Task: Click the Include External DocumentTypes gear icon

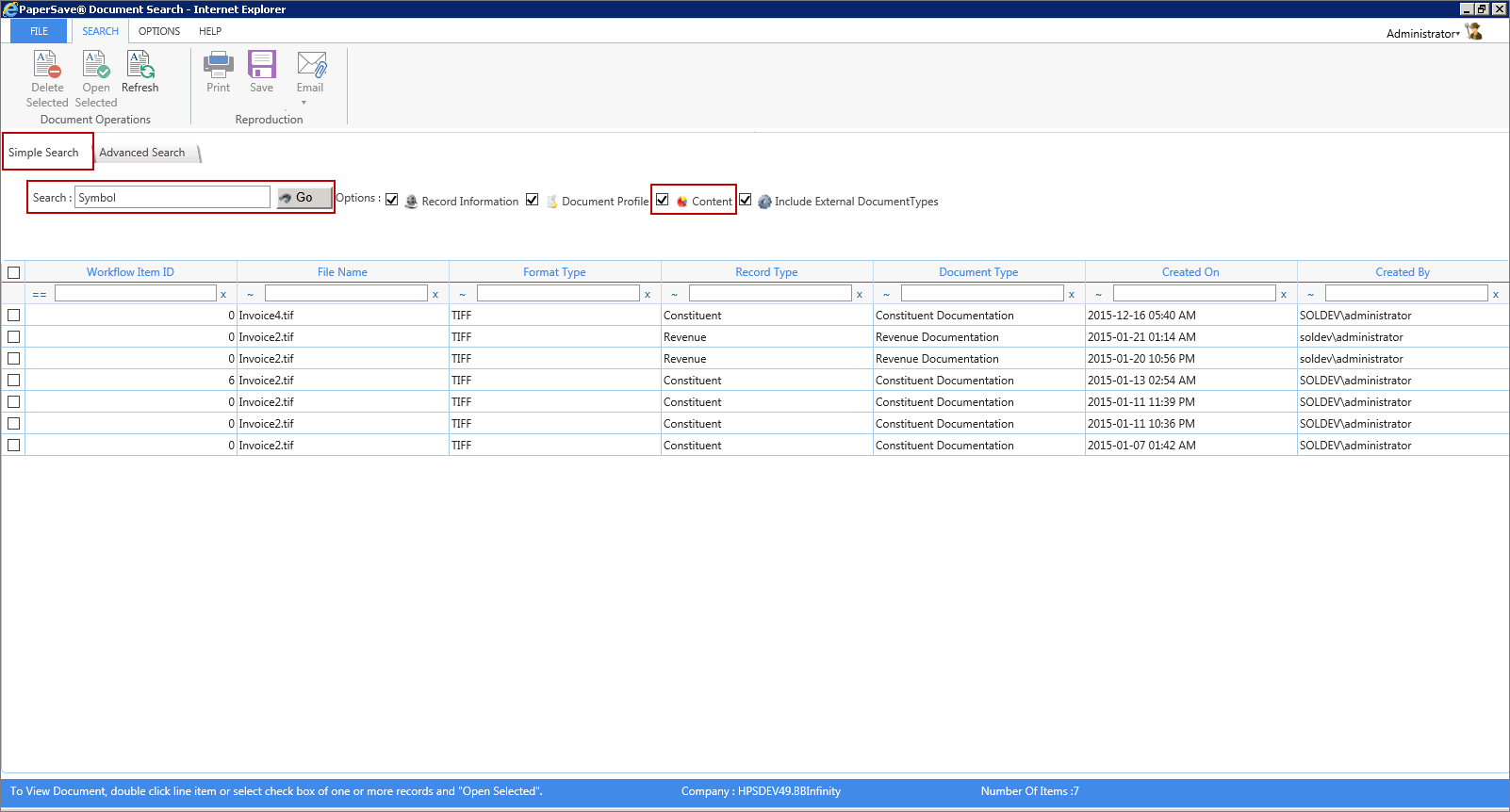Action: 764,202
